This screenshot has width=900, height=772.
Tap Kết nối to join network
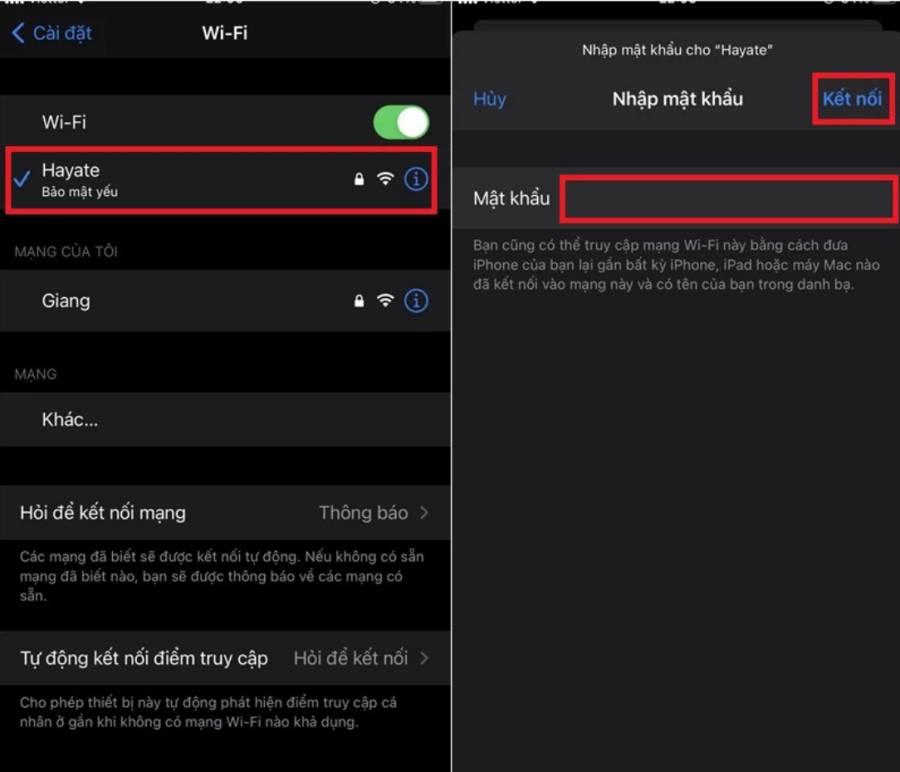(852, 99)
